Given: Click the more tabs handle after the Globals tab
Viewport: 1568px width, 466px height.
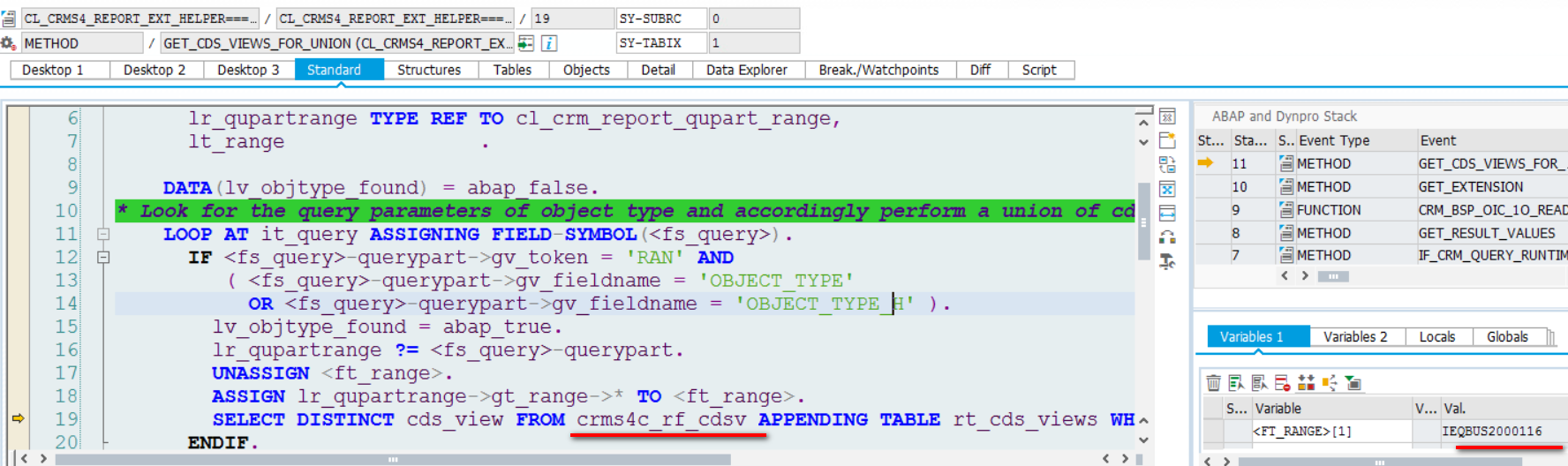Looking at the screenshot, I should [1550, 337].
